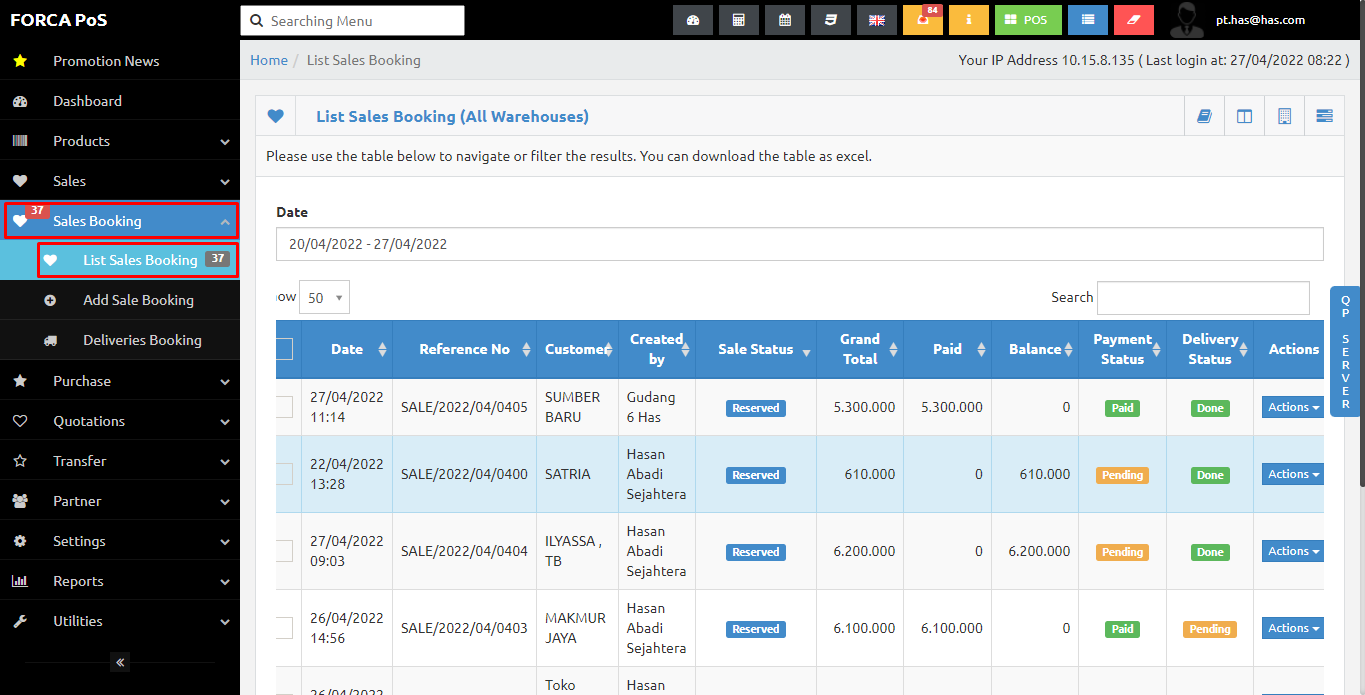Click the CSS3 styles icon in top bar
This screenshot has width=1365, height=695.
830,20
